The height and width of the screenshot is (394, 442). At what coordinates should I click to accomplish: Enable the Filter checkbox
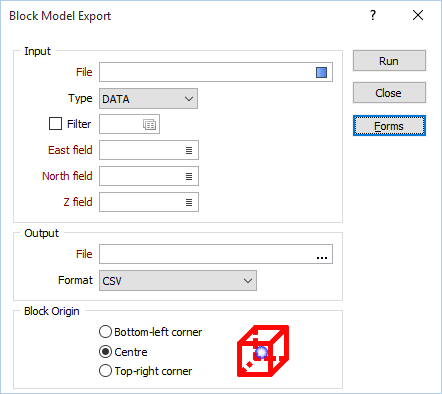[55, 123]
